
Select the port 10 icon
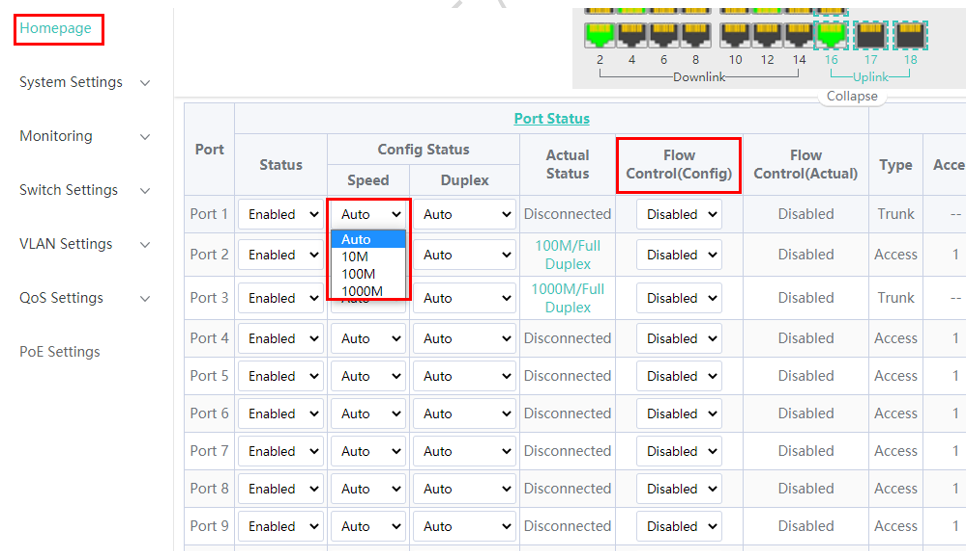tap(735, 35)
